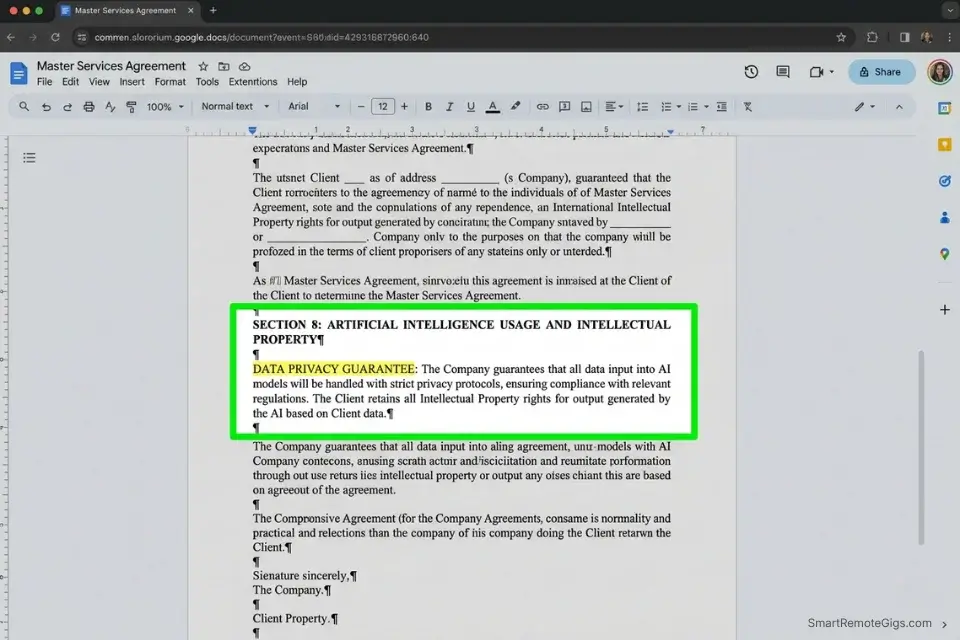Click the Share button

(x=881, y=72)
